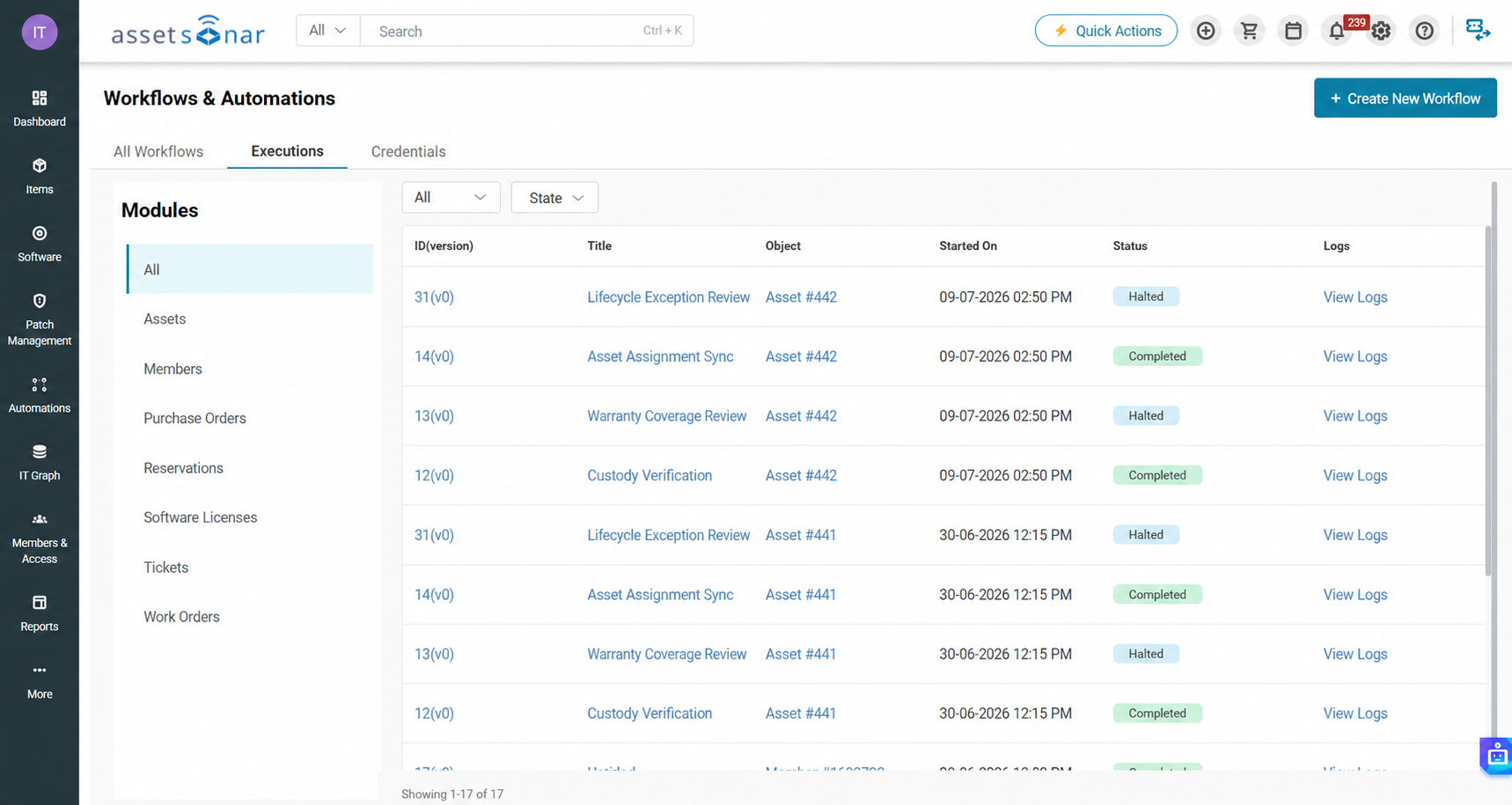The height and width of the screenshot is (805, 1512).
Task: Open the settings gear icon
Action: pos(1381,31)
